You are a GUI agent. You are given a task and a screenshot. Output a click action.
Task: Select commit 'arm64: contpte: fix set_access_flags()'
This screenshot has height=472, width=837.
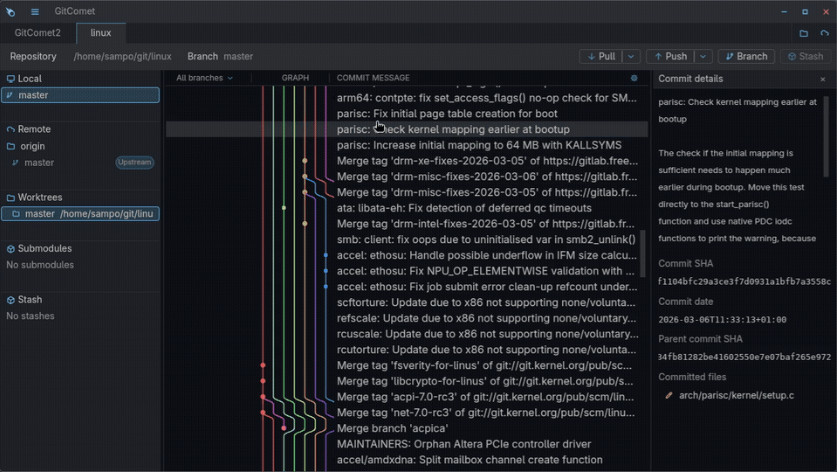coord(407,98)
